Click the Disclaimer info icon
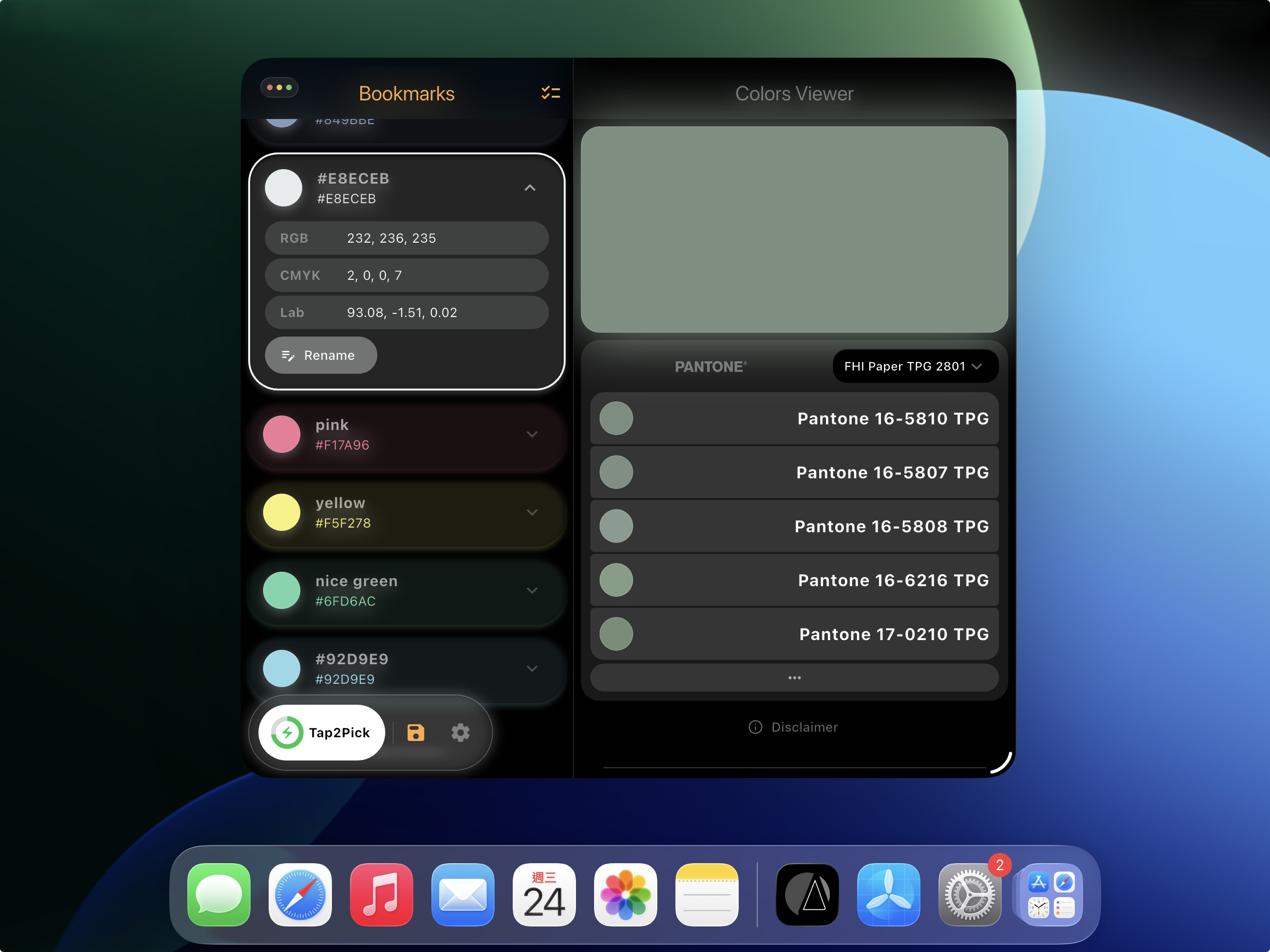This screenshot has height=952, width=1270. coord(755,727)
